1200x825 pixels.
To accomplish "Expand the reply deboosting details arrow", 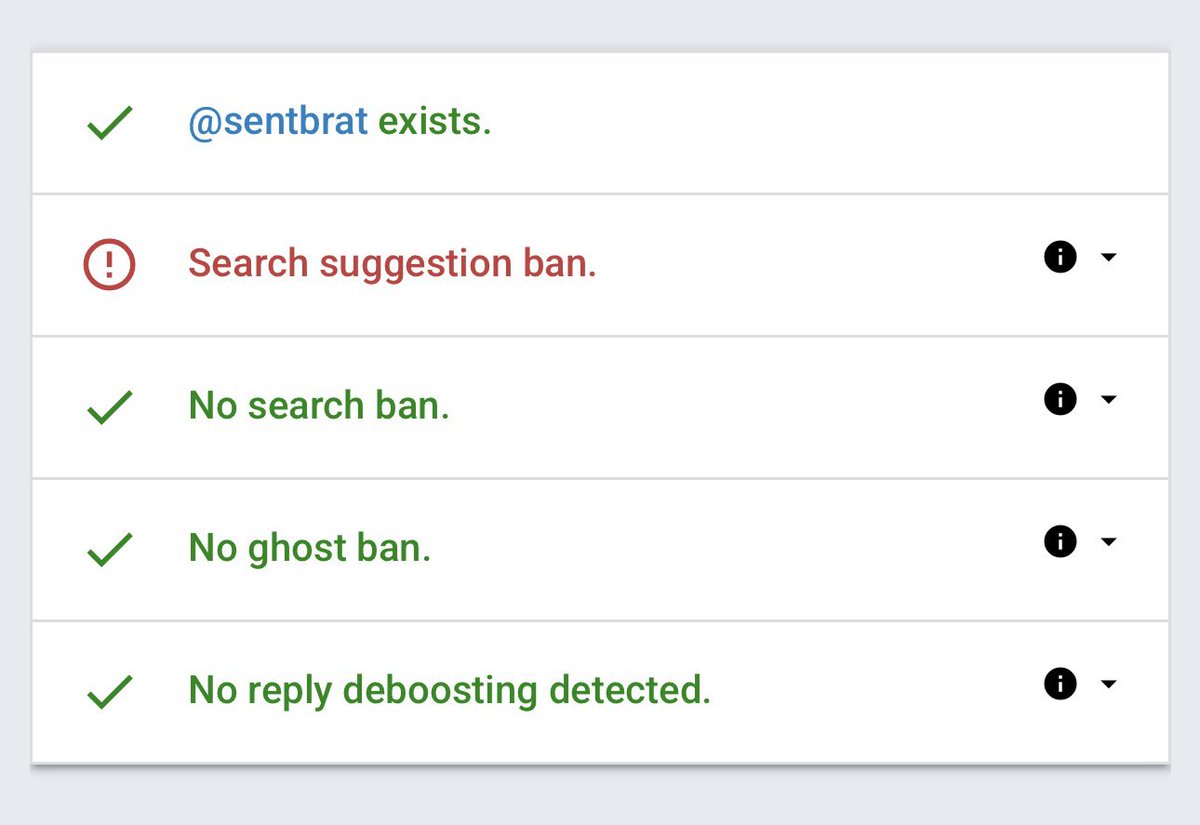I will [x=1108, y=684].
